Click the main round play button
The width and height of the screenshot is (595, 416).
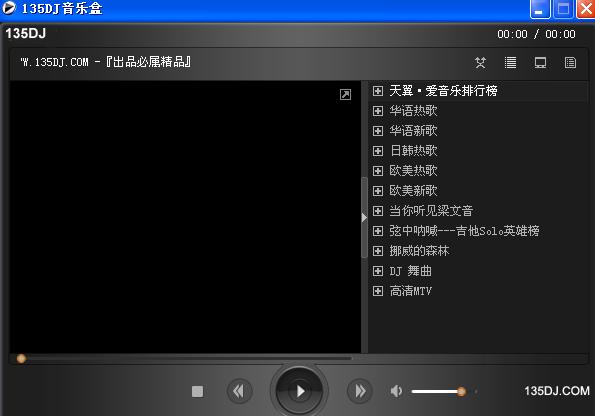pyautogui.click(x=299, y=391)
